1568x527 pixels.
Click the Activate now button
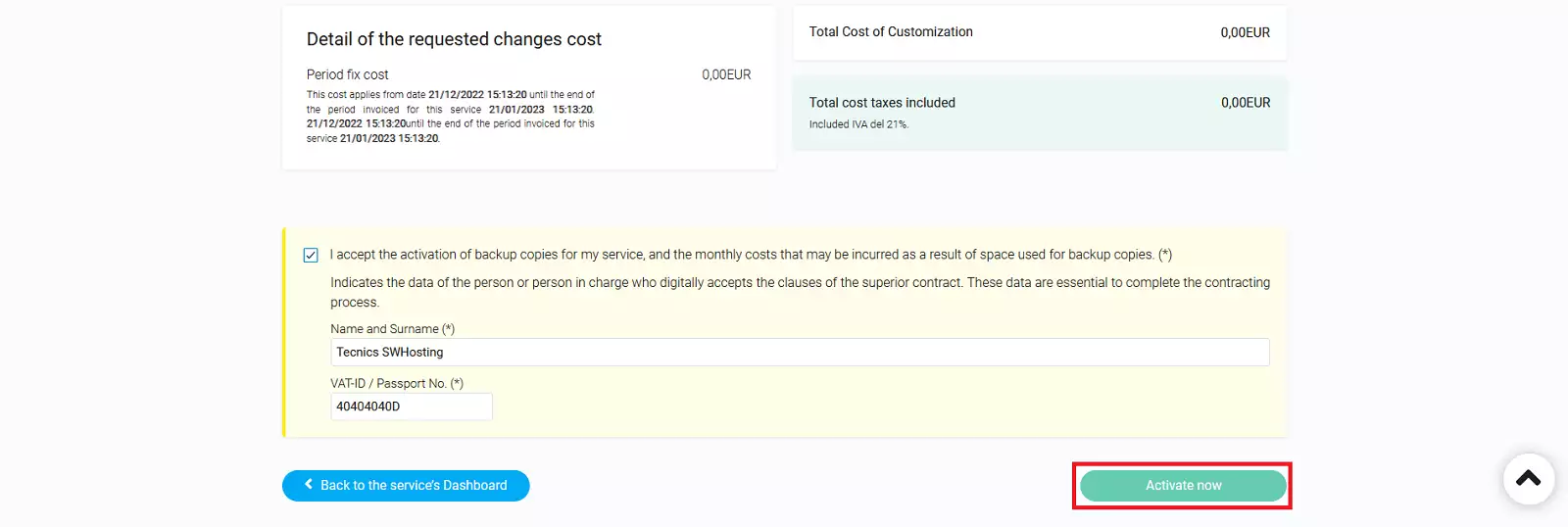coord(1182,486)
